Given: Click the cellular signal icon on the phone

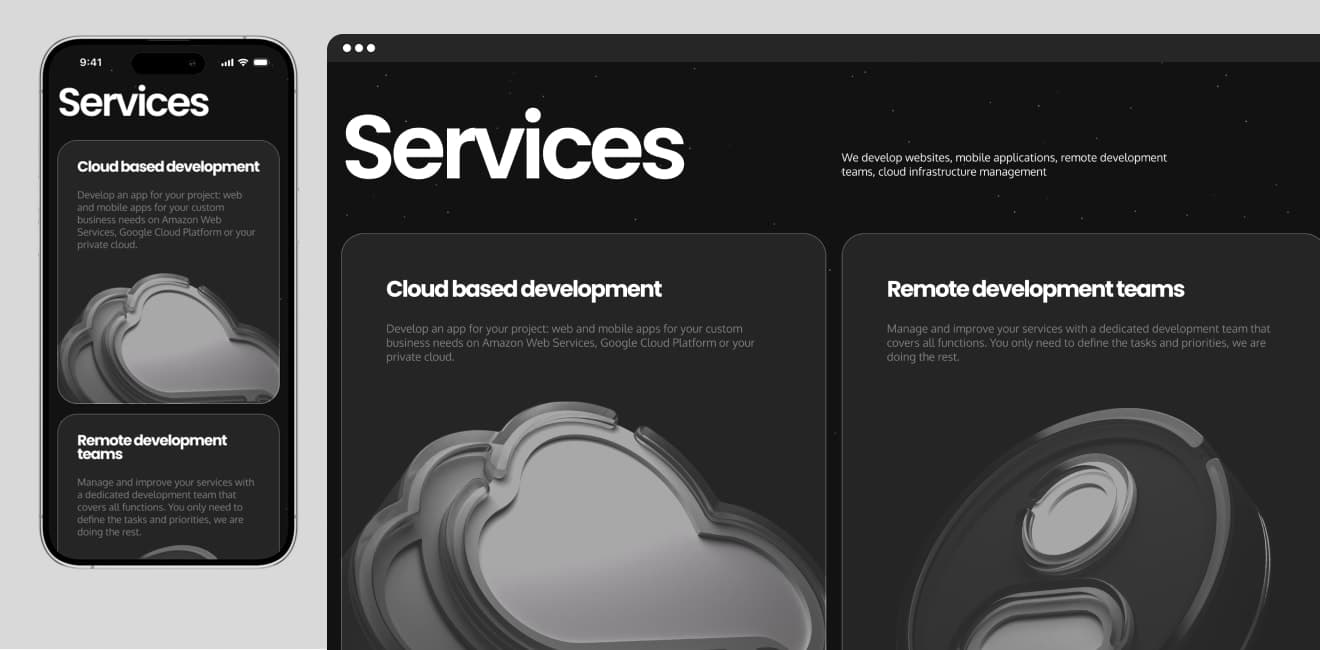Looking at the screenshot, I should [227, 62].
